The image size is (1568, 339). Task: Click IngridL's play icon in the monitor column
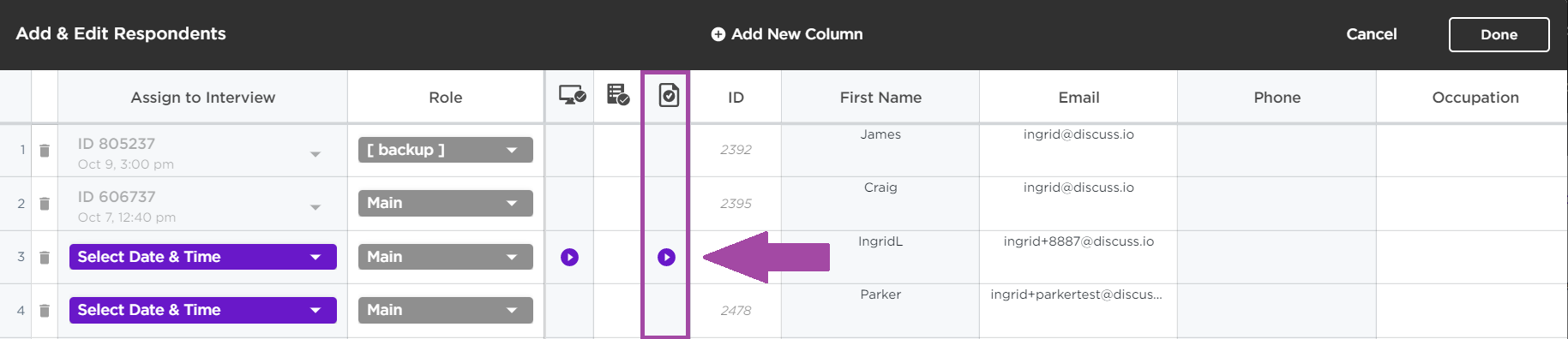(569, 257)
